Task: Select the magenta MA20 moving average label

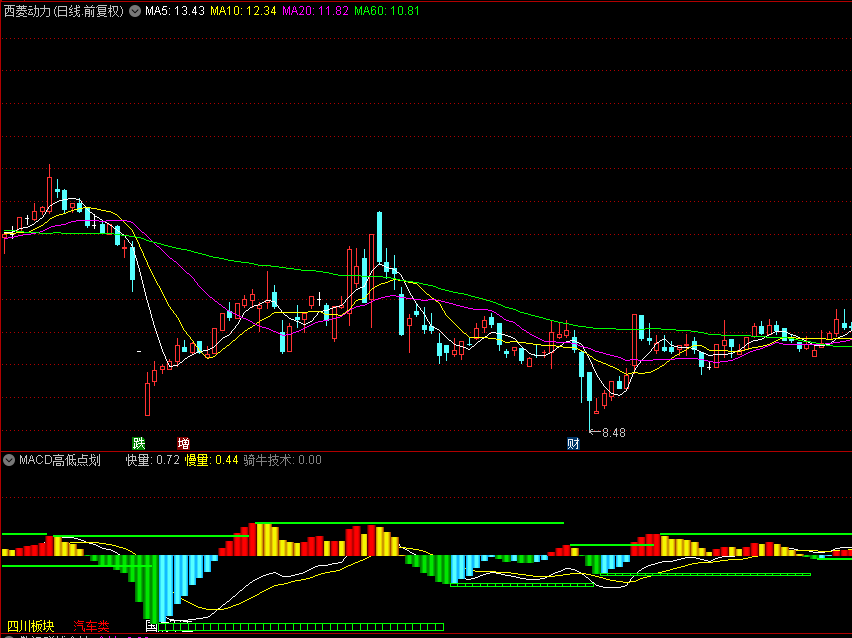Action: [x=316, y=11]
